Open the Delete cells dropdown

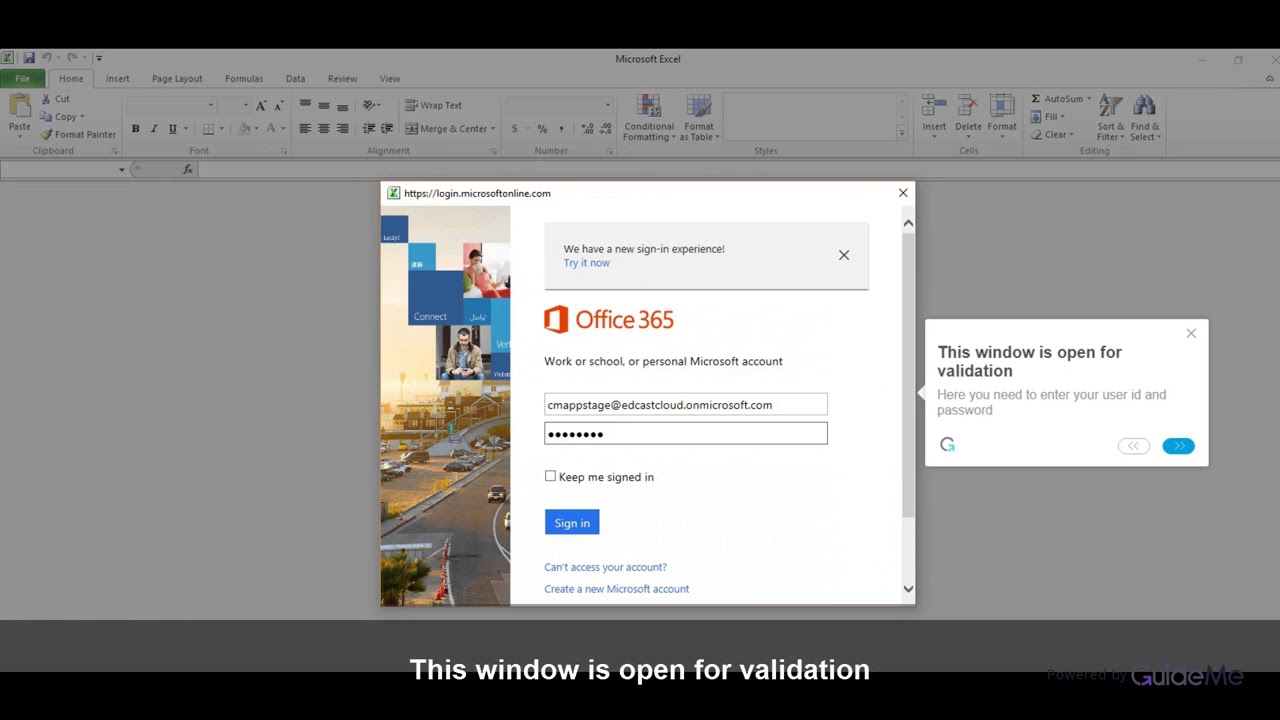click(968, 118)
